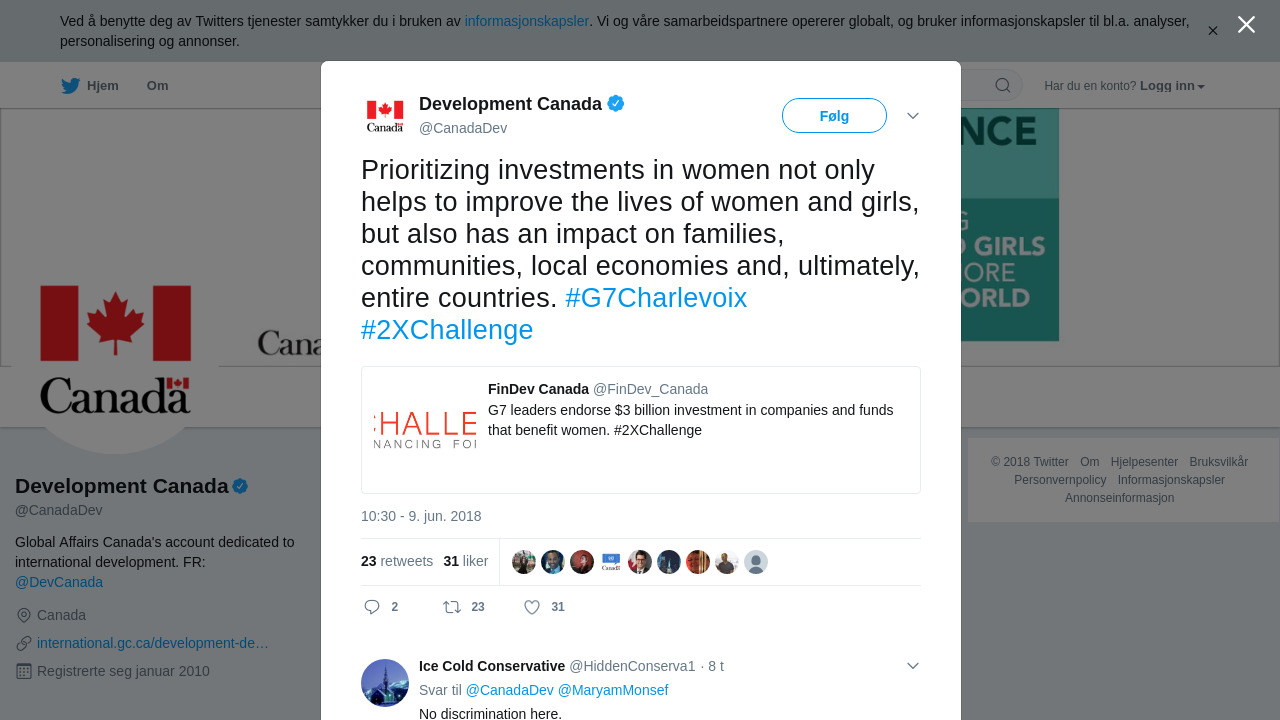Click the #2XChallenge hashtag in the tweet
This screenshot has height=720, width=1280.
[x=447, y=330]
